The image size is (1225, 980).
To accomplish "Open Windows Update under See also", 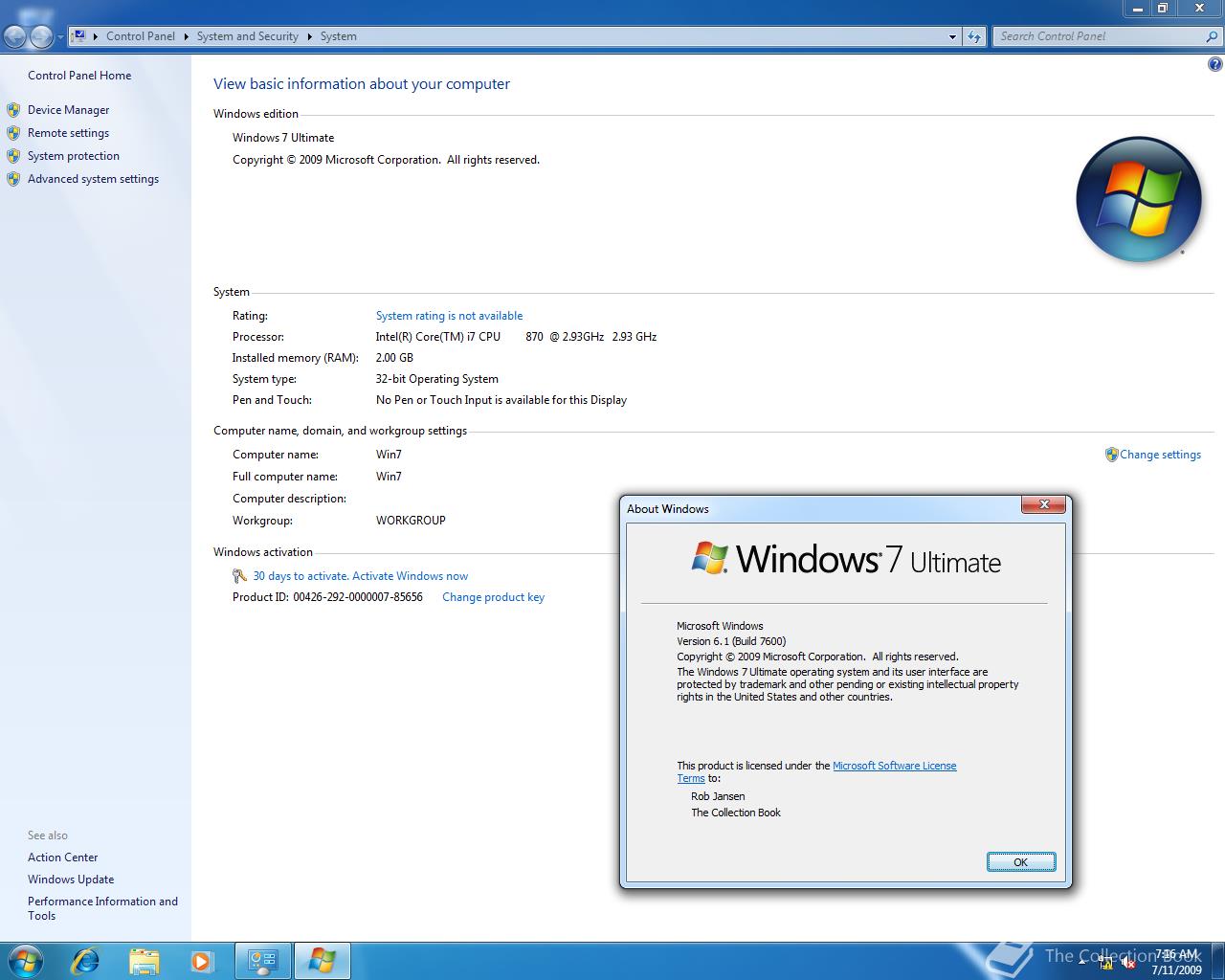I will coord(71,880).
